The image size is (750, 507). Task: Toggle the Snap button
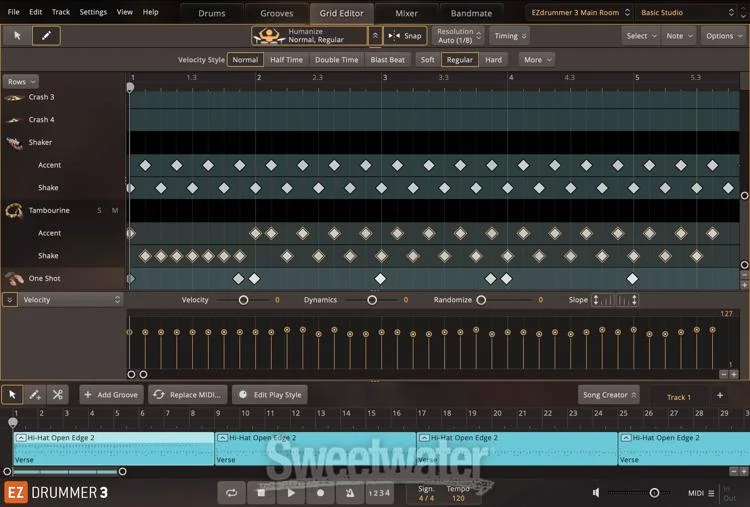405,35
